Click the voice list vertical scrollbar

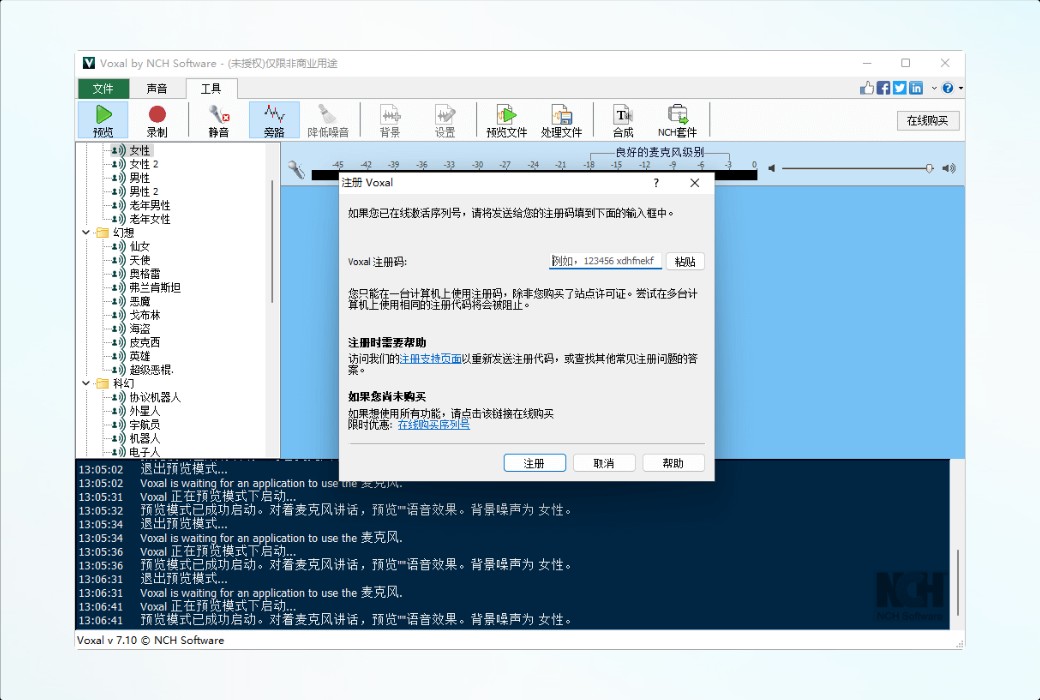(272, 242)
